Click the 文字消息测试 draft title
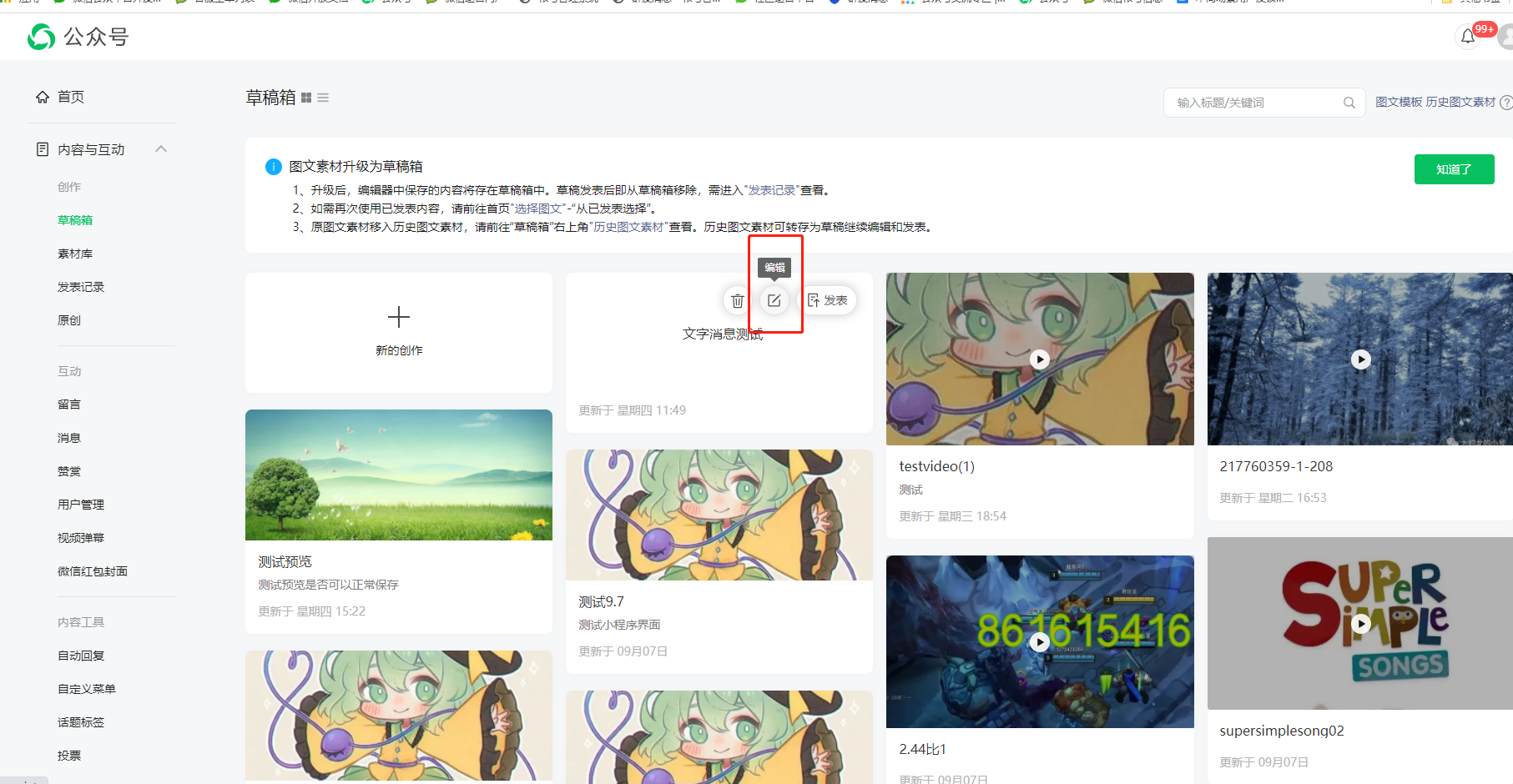 (723, 334)
